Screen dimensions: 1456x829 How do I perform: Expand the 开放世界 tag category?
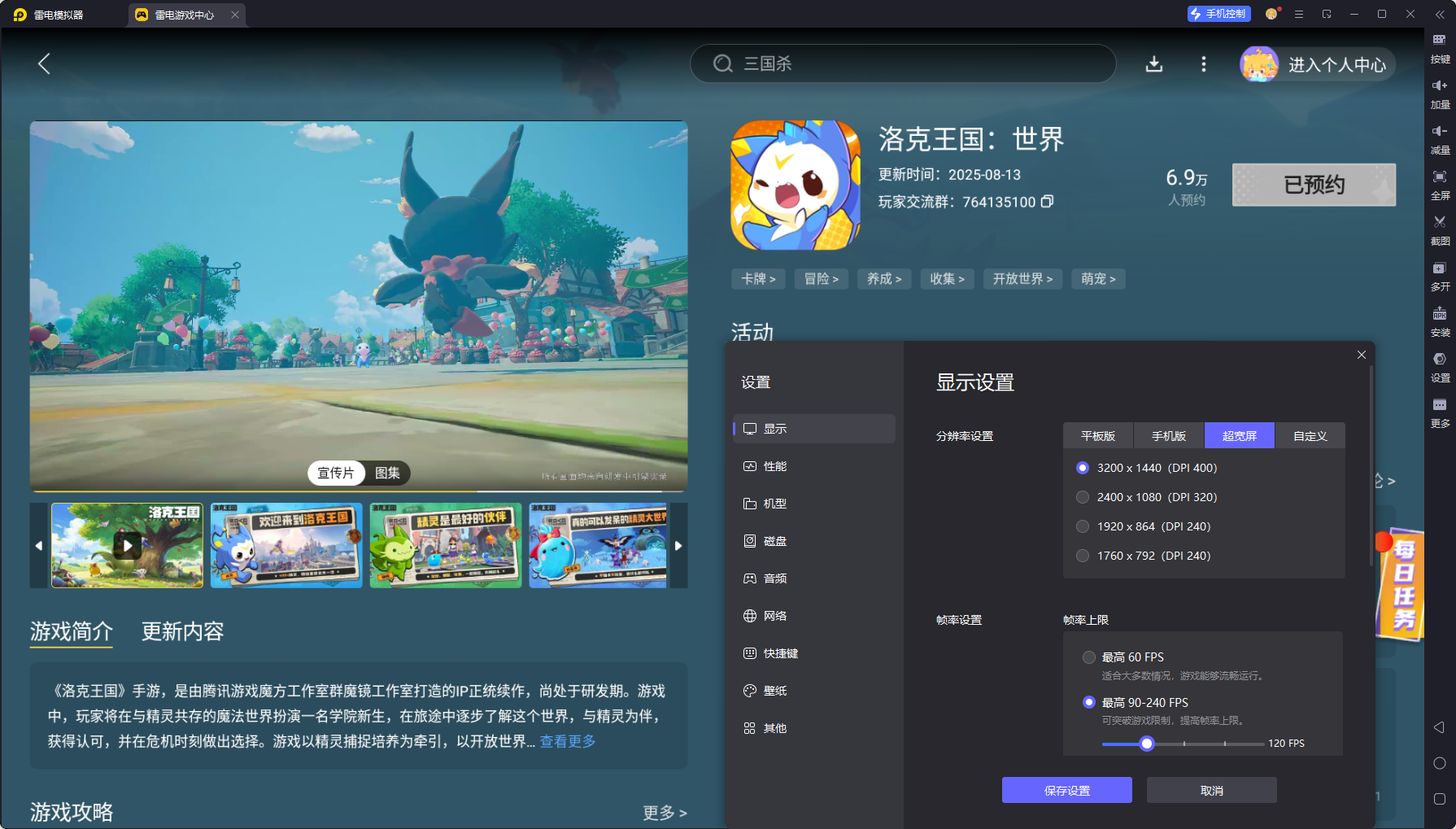pos(1022,279)
